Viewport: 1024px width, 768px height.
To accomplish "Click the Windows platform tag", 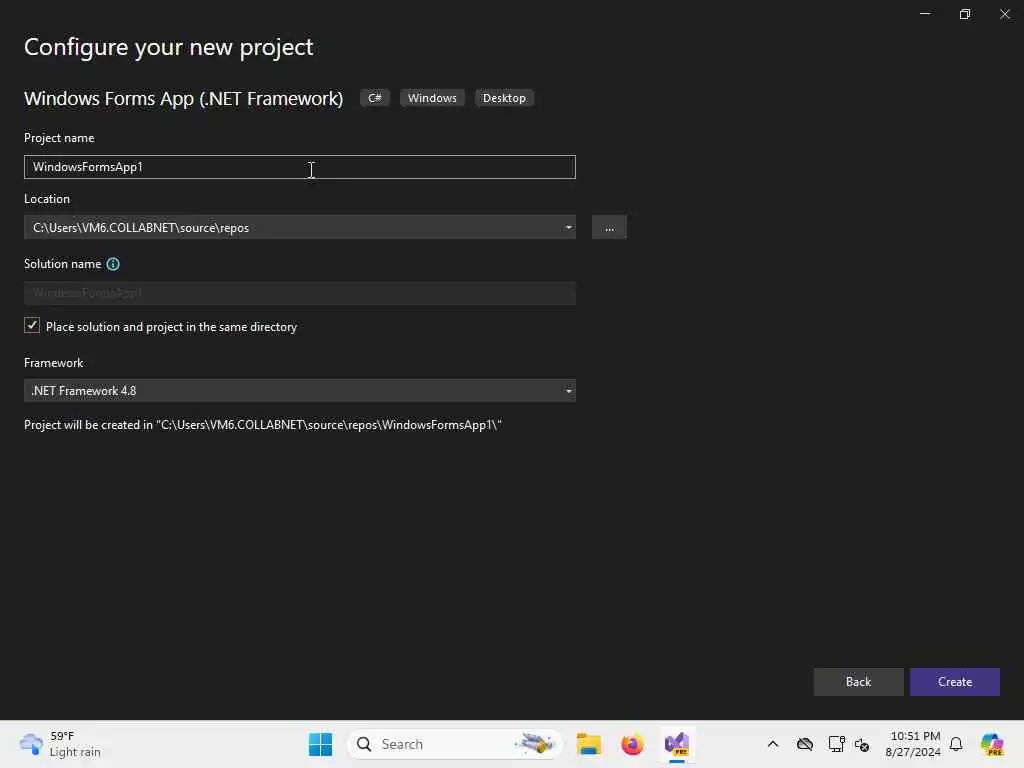I will pos(432,98).
